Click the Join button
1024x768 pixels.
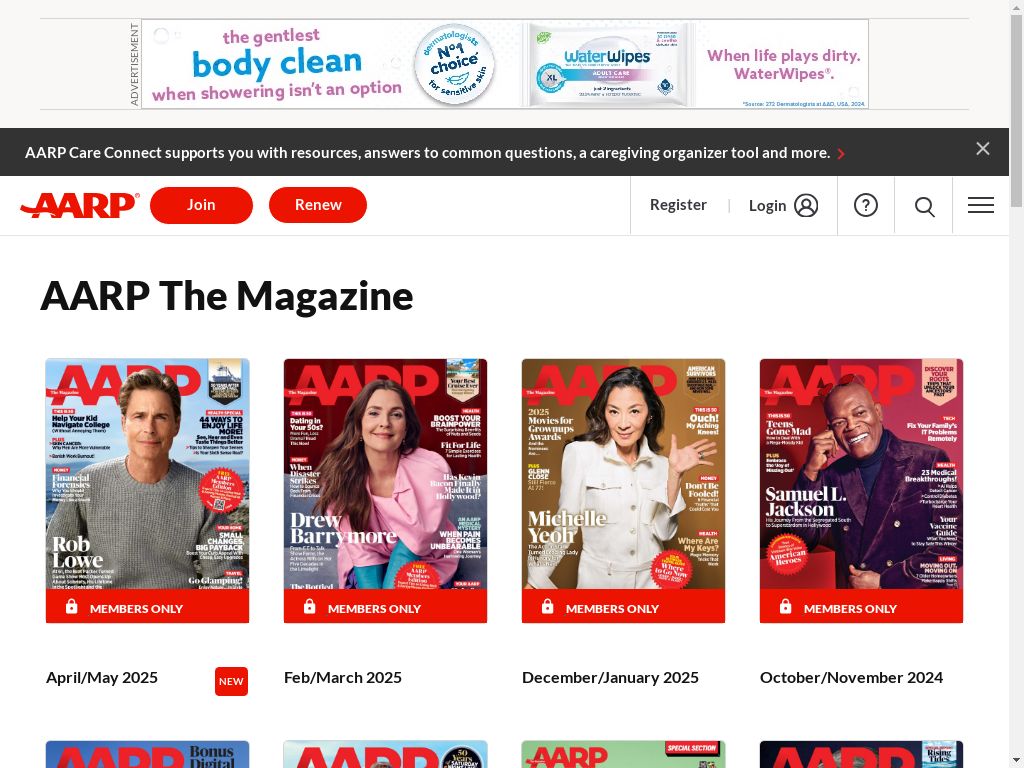point(201,205)
